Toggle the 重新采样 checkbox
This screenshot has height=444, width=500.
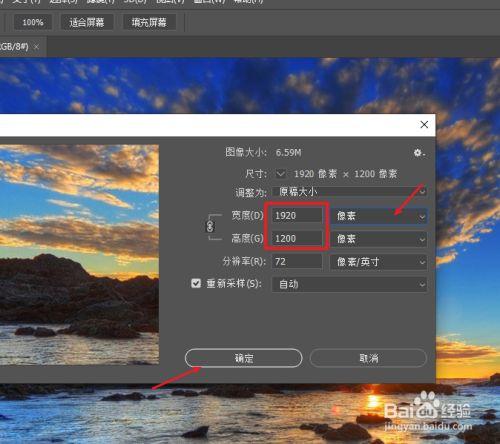(x=196, y=284)
